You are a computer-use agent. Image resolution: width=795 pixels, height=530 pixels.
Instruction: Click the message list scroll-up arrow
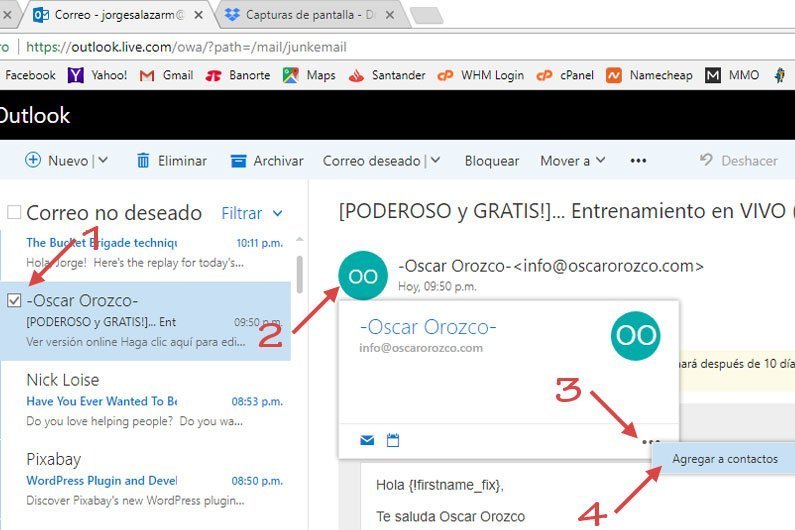click(300, 239)
